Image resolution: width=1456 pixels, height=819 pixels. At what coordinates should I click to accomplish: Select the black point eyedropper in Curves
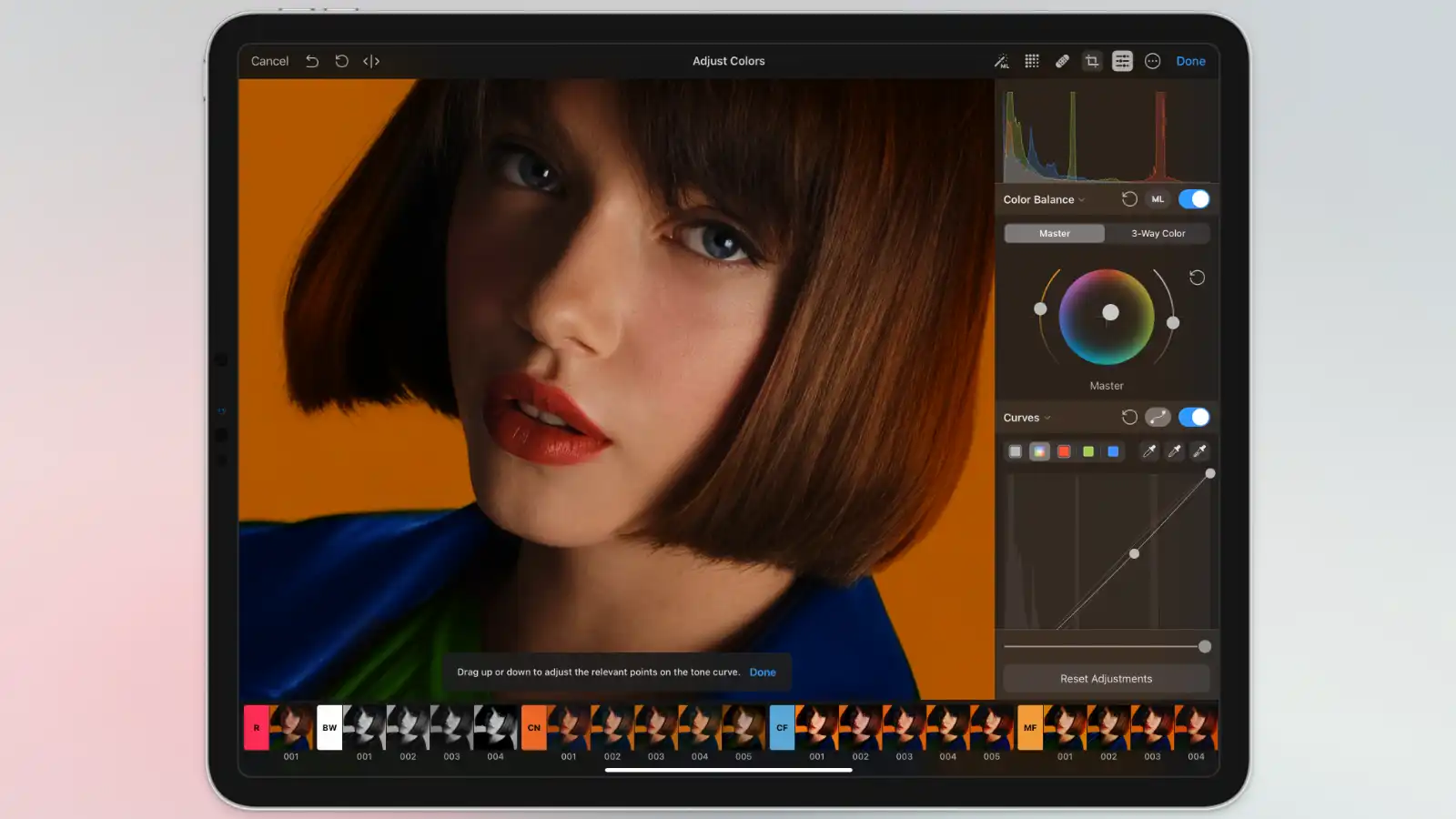(1148, 451)
